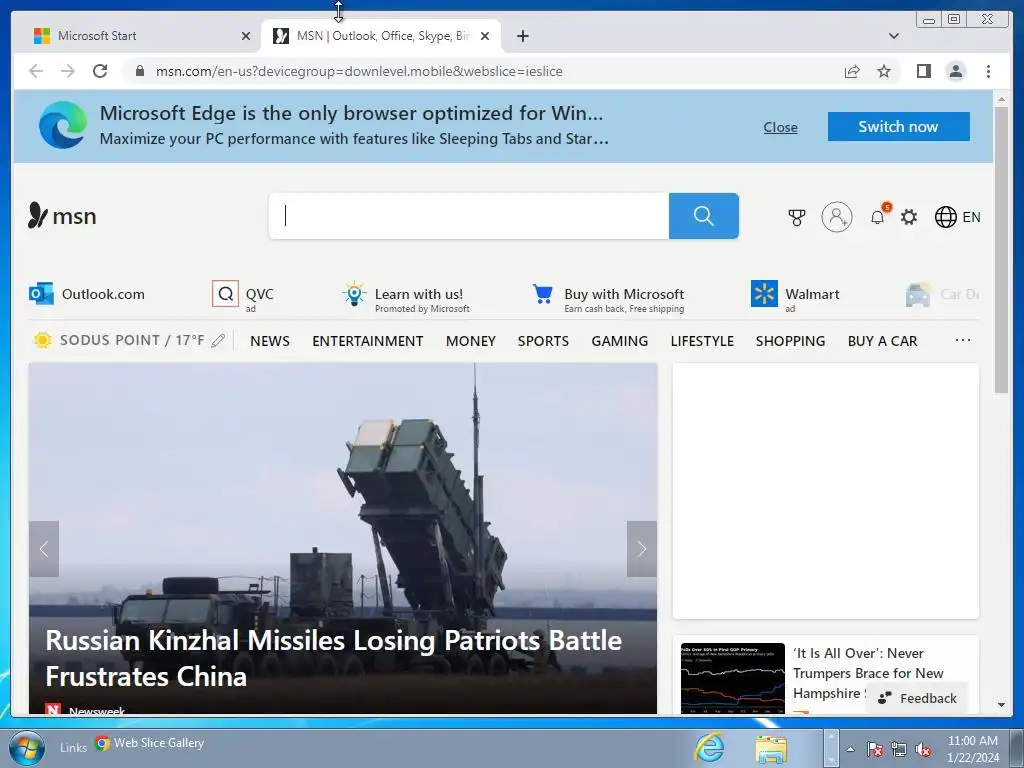This screenshot has height=768, width=1024.
Task: Open Microsoft Rewards trophy icon
Action: (x=797, y=217)
